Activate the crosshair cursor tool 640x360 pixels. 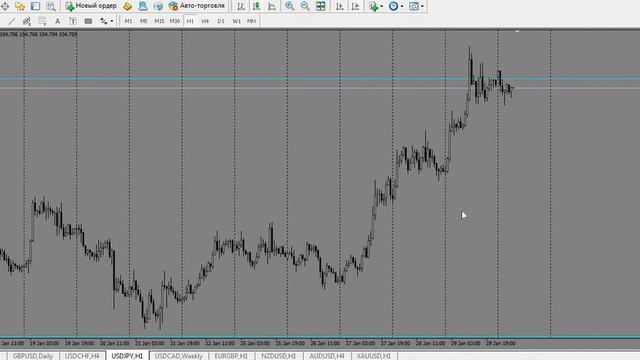pyautogui.click(x=5, y=6)
